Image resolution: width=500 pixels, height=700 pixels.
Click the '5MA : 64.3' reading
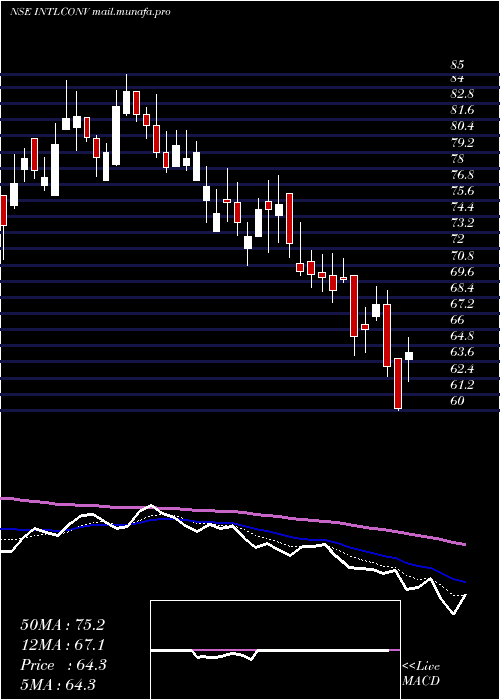coord(58,684)
